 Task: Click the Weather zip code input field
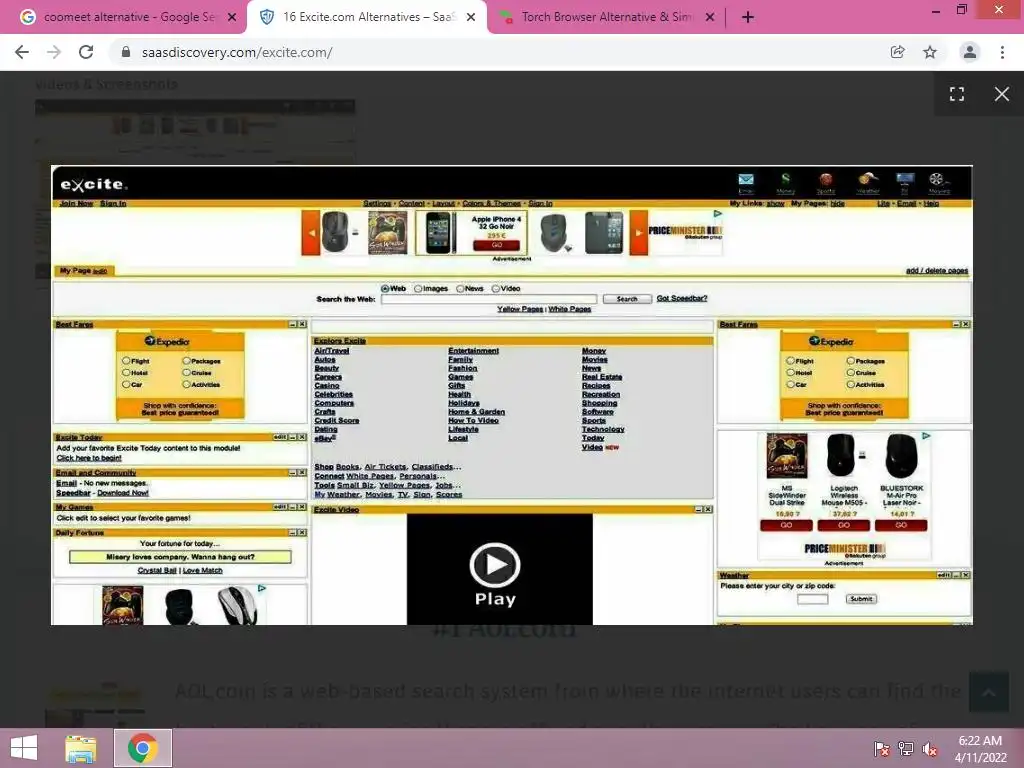[812, 599]
